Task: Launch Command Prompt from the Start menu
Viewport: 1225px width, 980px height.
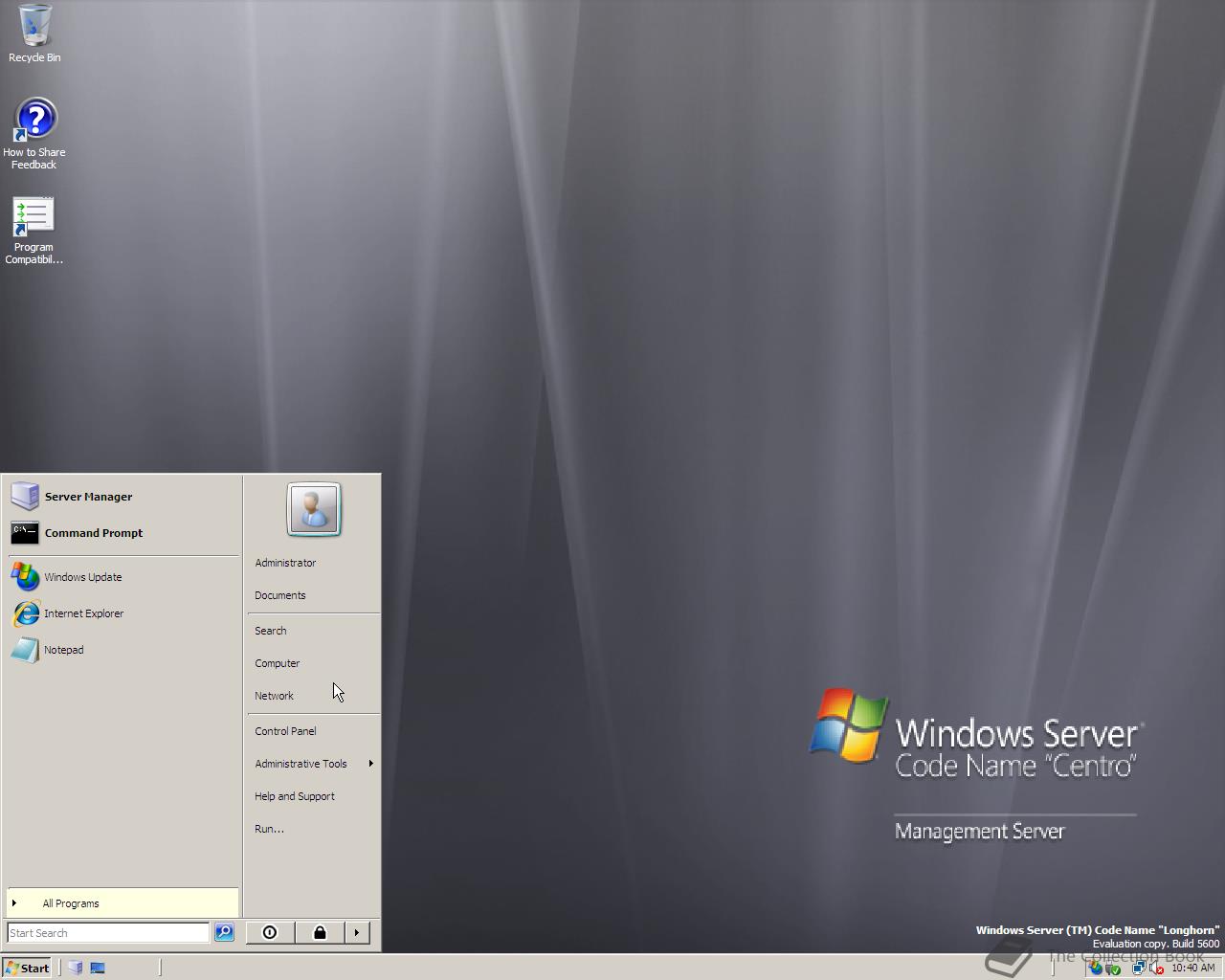Action: click(122, 533)
